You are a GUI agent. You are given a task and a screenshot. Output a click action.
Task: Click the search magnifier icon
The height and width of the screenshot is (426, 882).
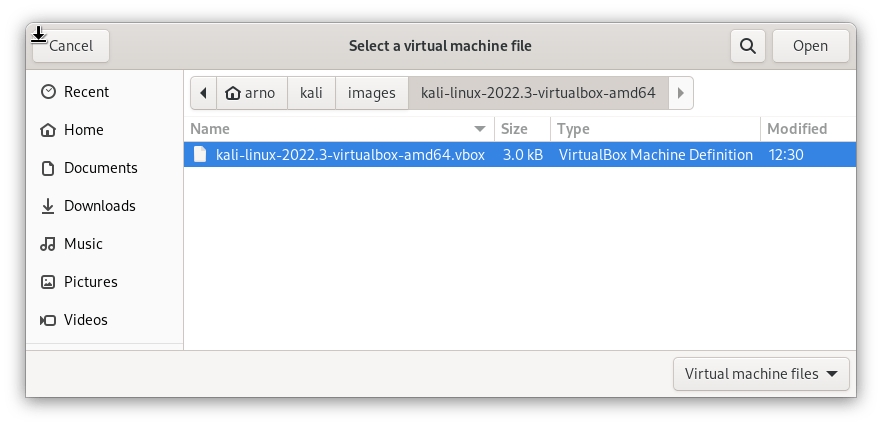(x=747, y=46)
